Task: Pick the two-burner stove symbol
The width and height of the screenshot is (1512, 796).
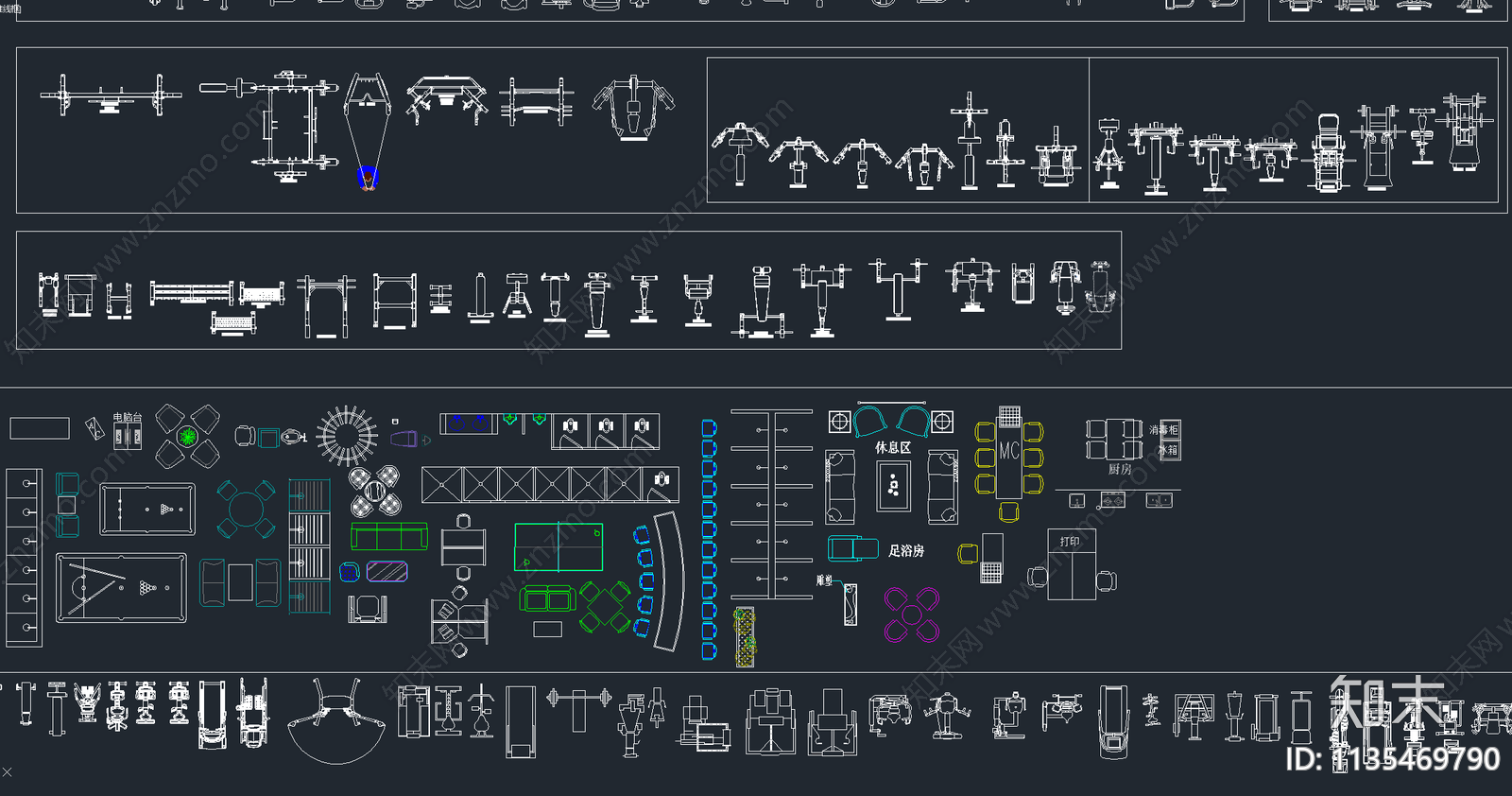Action: click(1112, 500)
